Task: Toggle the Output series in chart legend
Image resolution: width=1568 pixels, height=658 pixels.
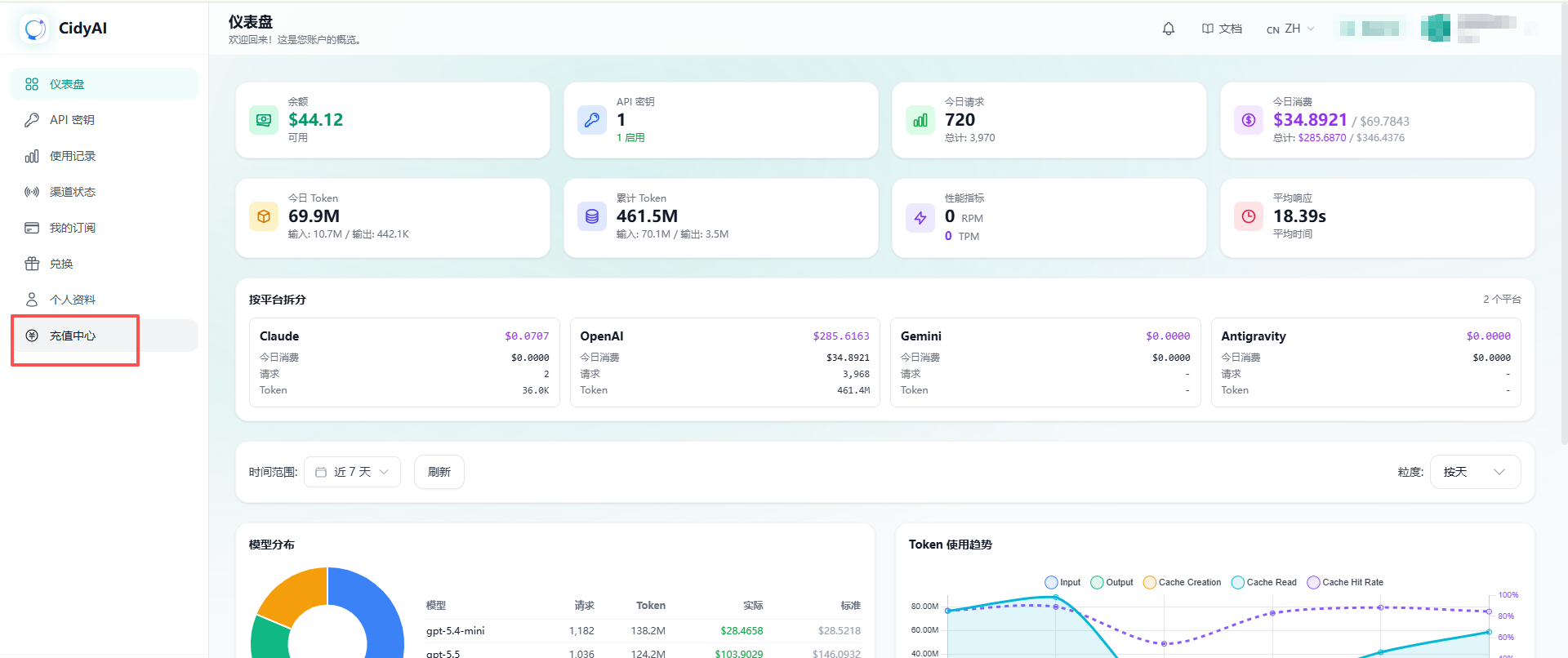Action: tap(1112, 582)
